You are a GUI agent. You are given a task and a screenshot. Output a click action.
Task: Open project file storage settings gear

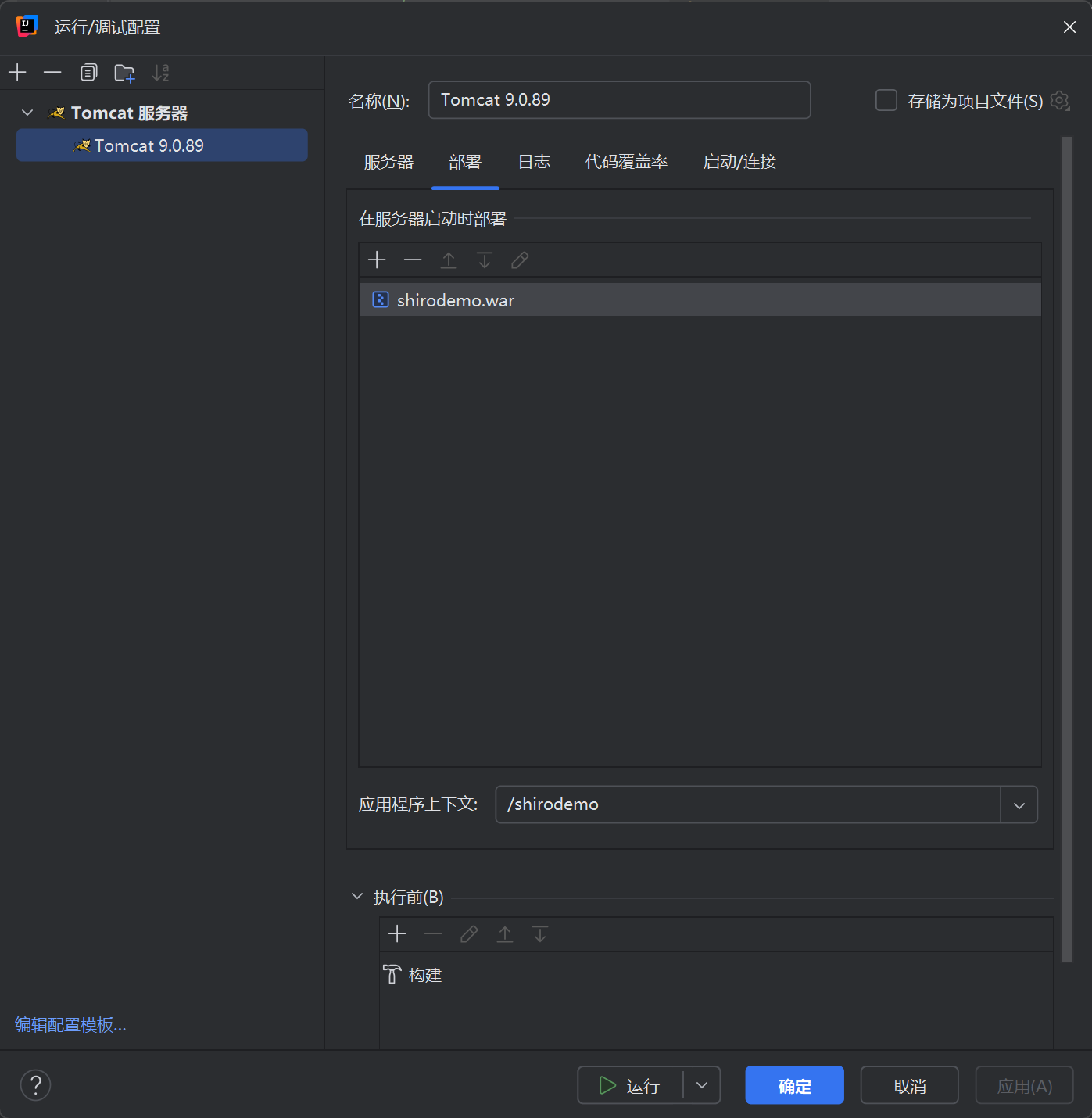click(1060, 100)
